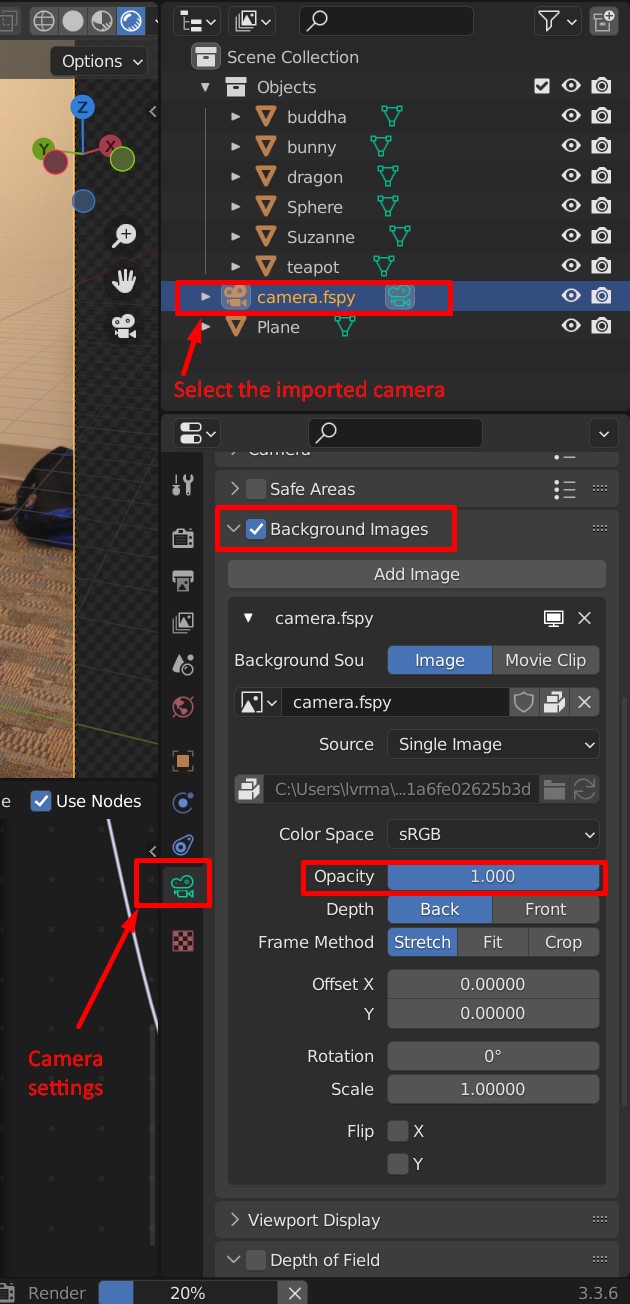Set Depth to Front
The image size is (630, 1304).
pyautogui.click(x=545, y=909)
